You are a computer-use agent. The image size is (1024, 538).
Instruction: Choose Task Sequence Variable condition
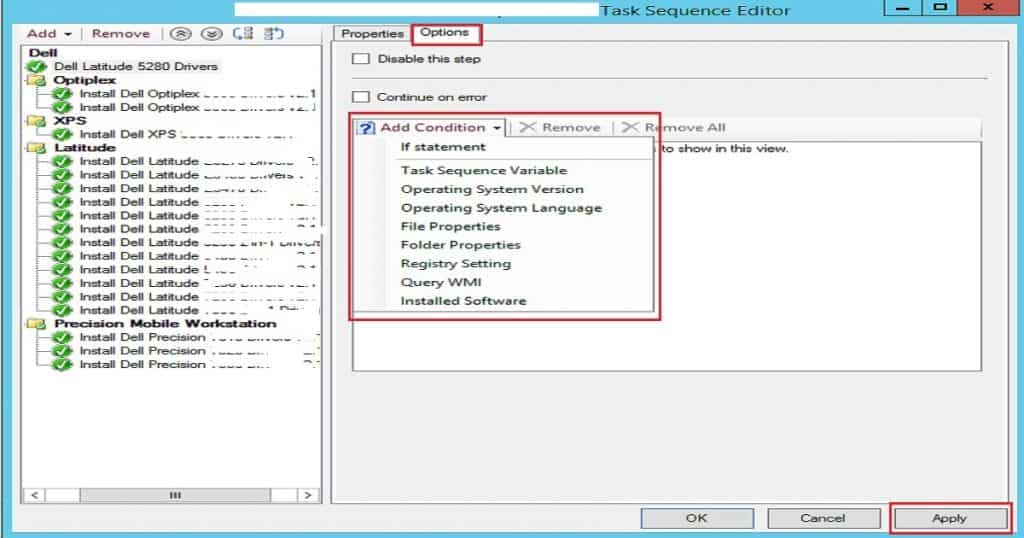(484, 170)
